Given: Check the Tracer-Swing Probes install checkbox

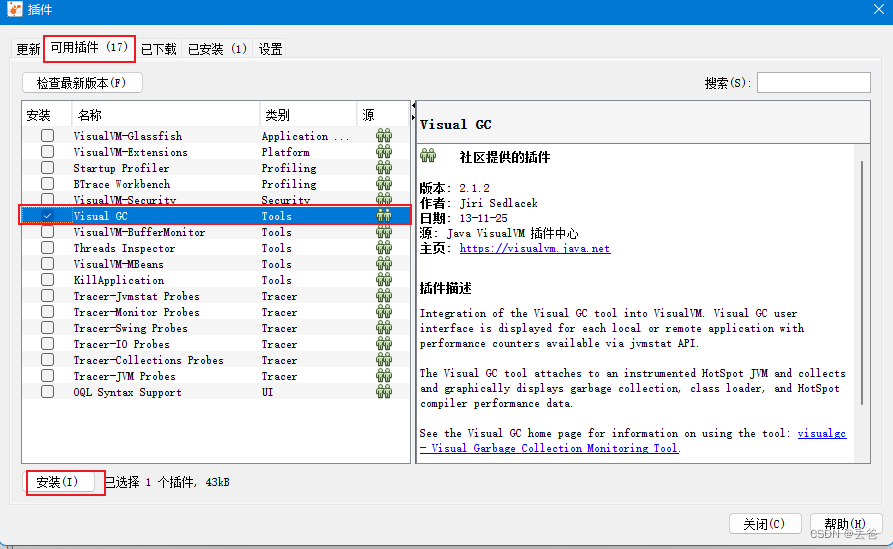Looking at the screenshot, I should 47,327.
